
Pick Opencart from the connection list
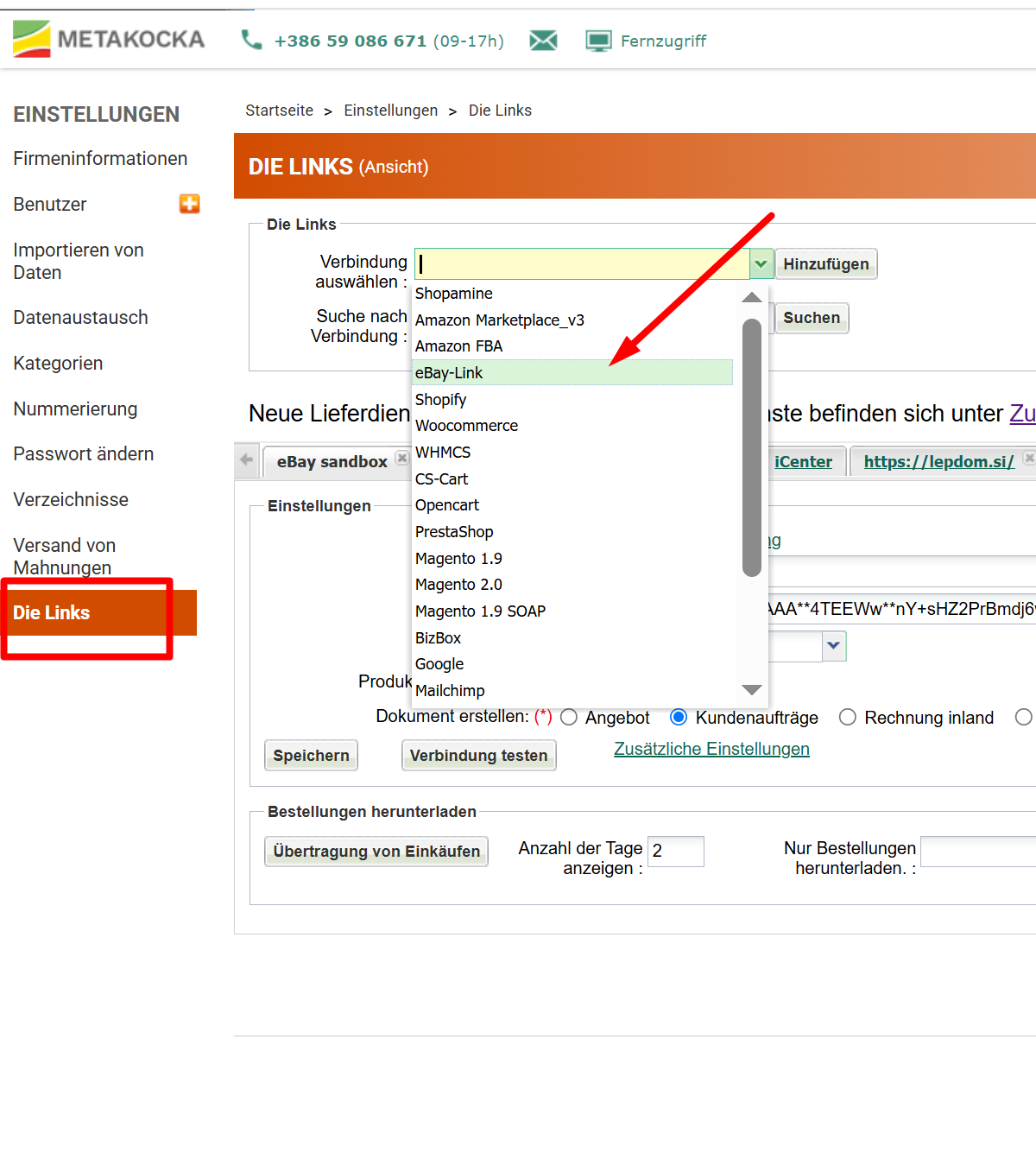(573, 505)
